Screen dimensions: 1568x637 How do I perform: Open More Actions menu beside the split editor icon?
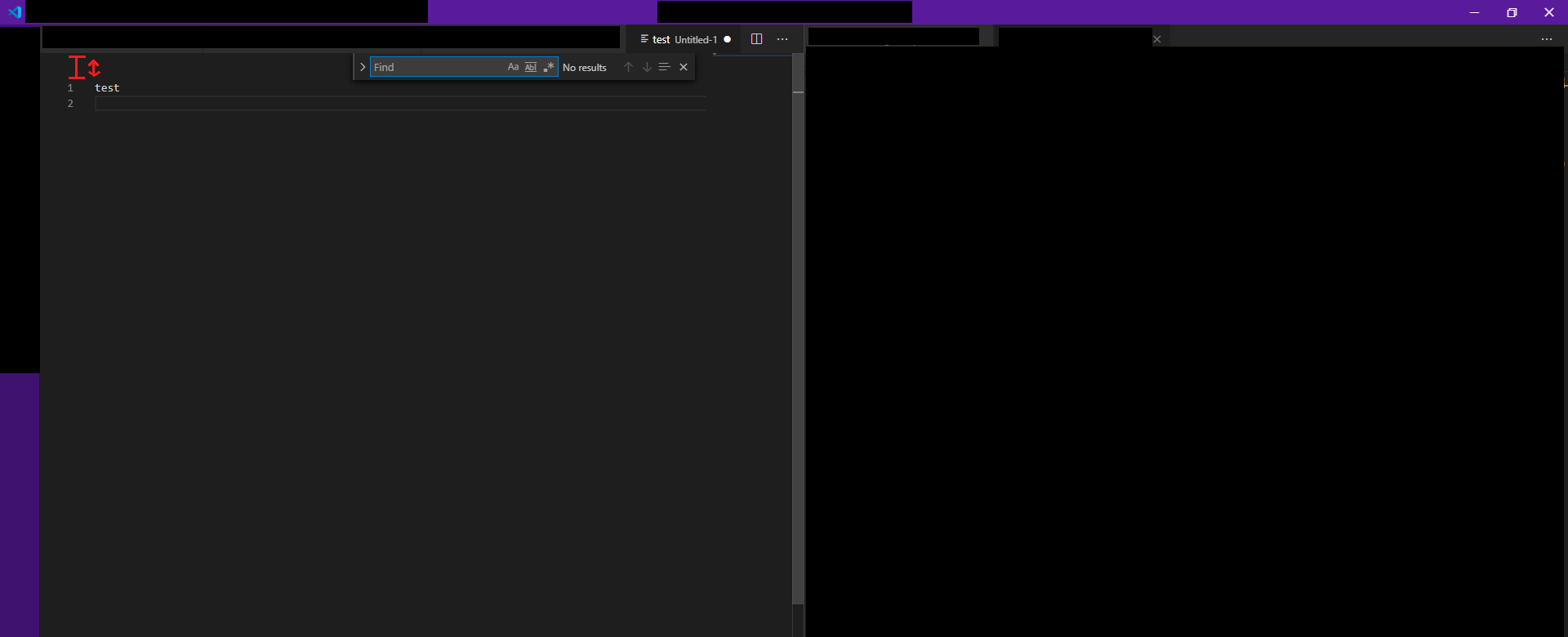coord(782,39)
